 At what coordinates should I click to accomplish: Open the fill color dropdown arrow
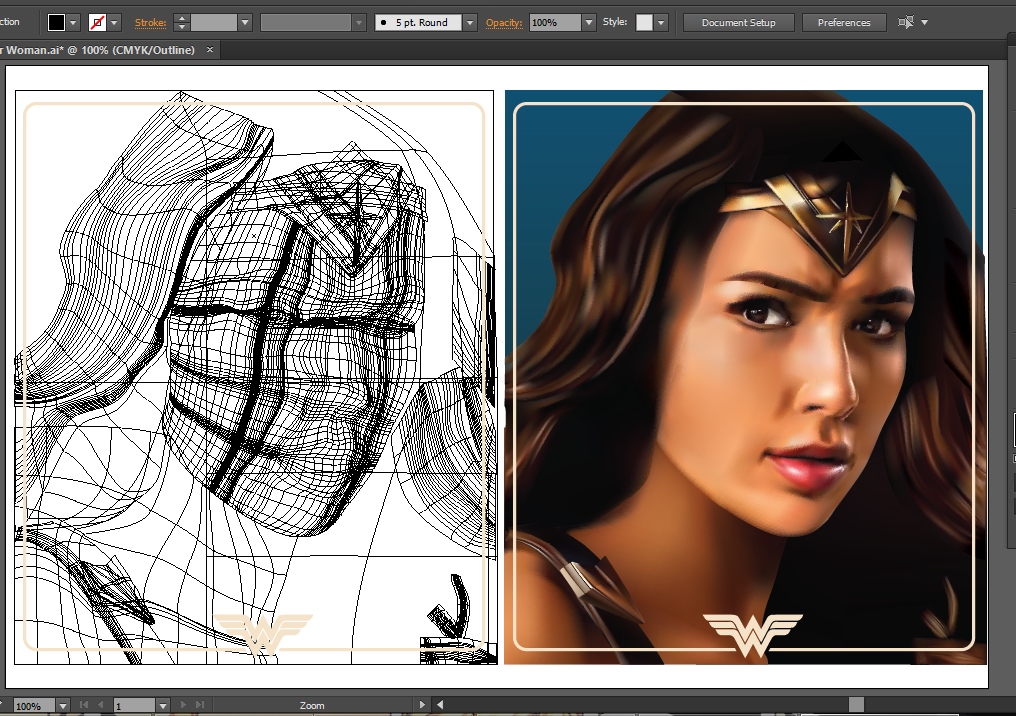(x=73, y=23)
